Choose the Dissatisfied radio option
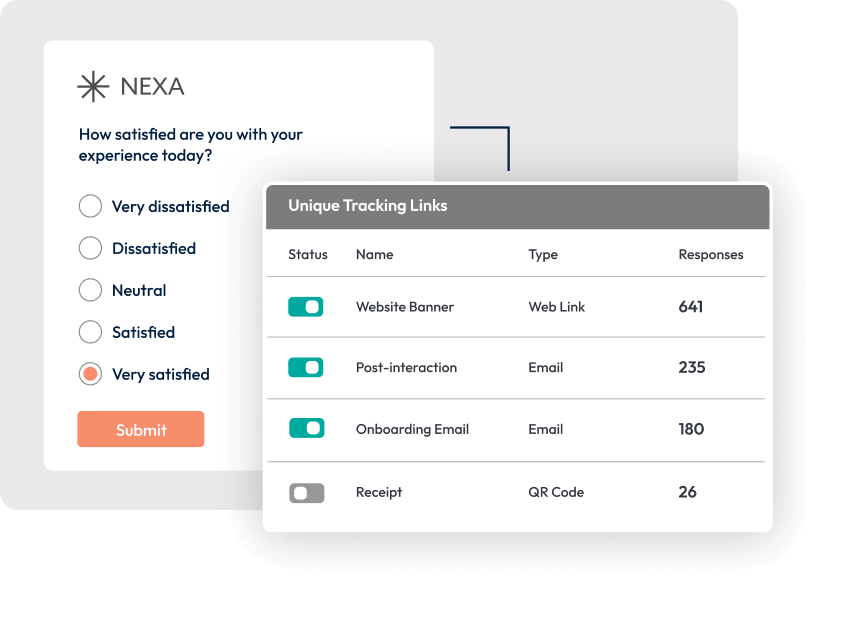 (x=90, y=248)
